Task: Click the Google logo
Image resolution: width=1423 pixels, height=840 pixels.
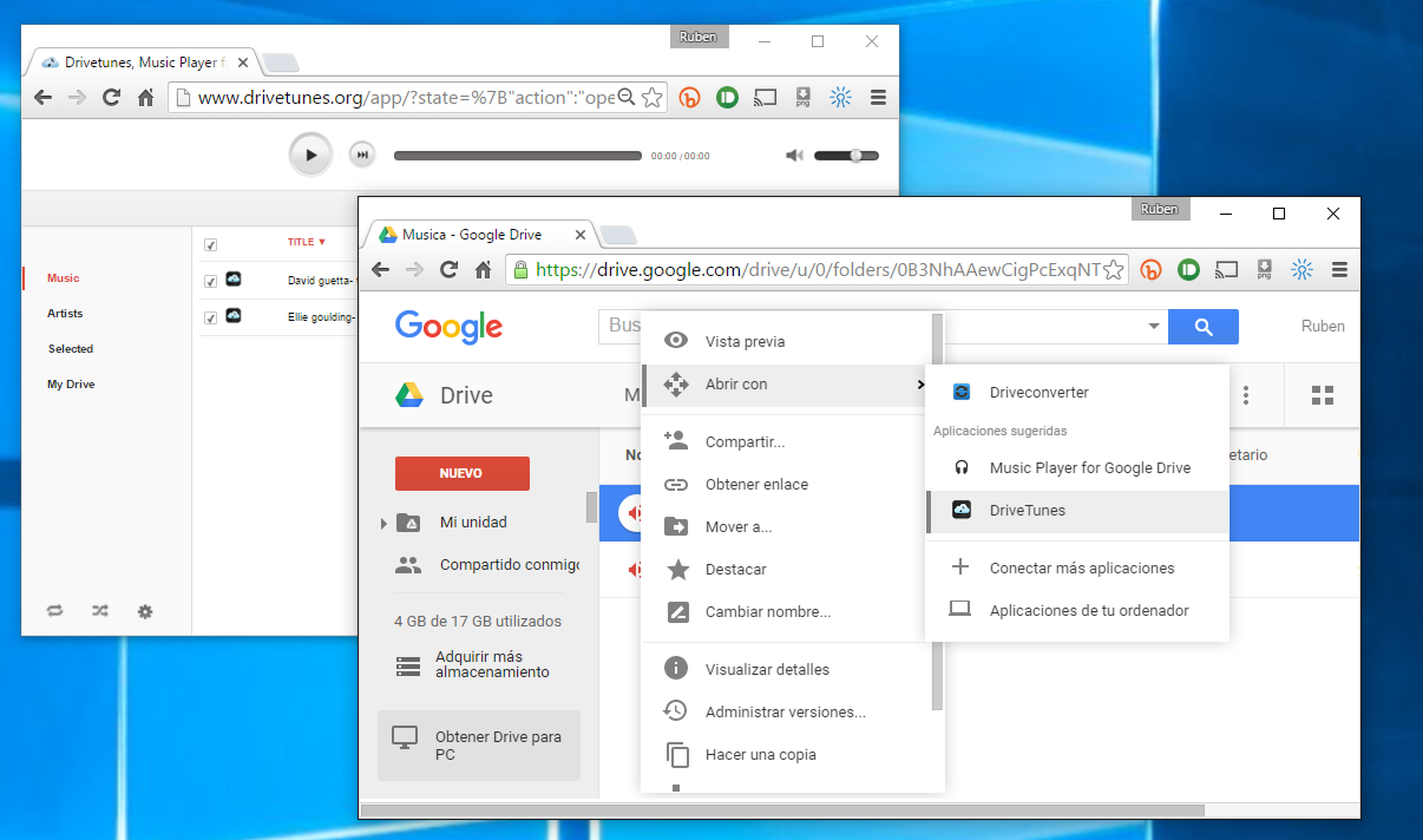Action: tap(448, 327)
